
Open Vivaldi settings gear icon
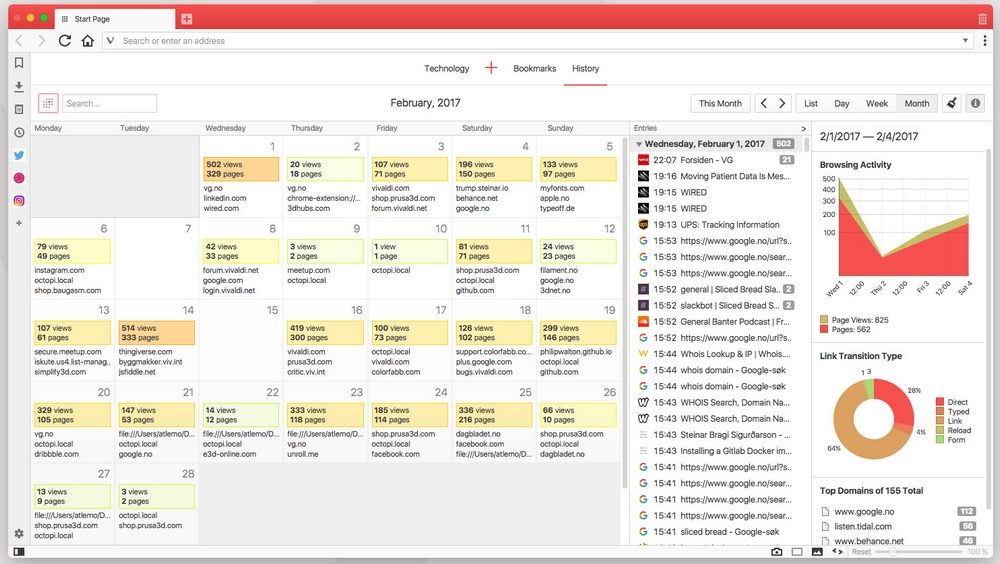click(19, 534)
